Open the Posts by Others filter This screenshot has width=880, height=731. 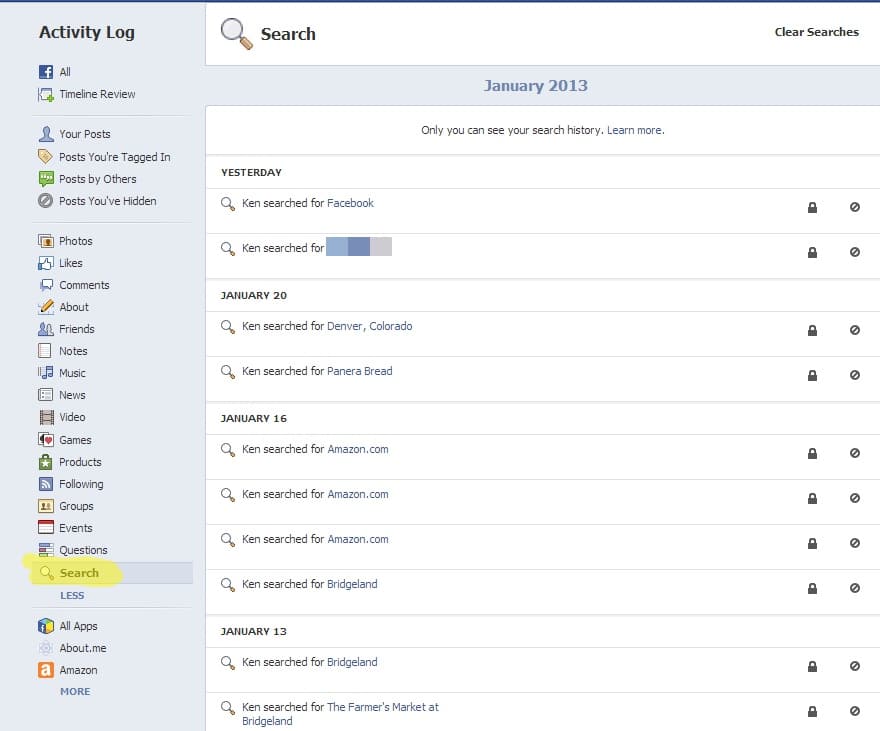coord(87,179)
